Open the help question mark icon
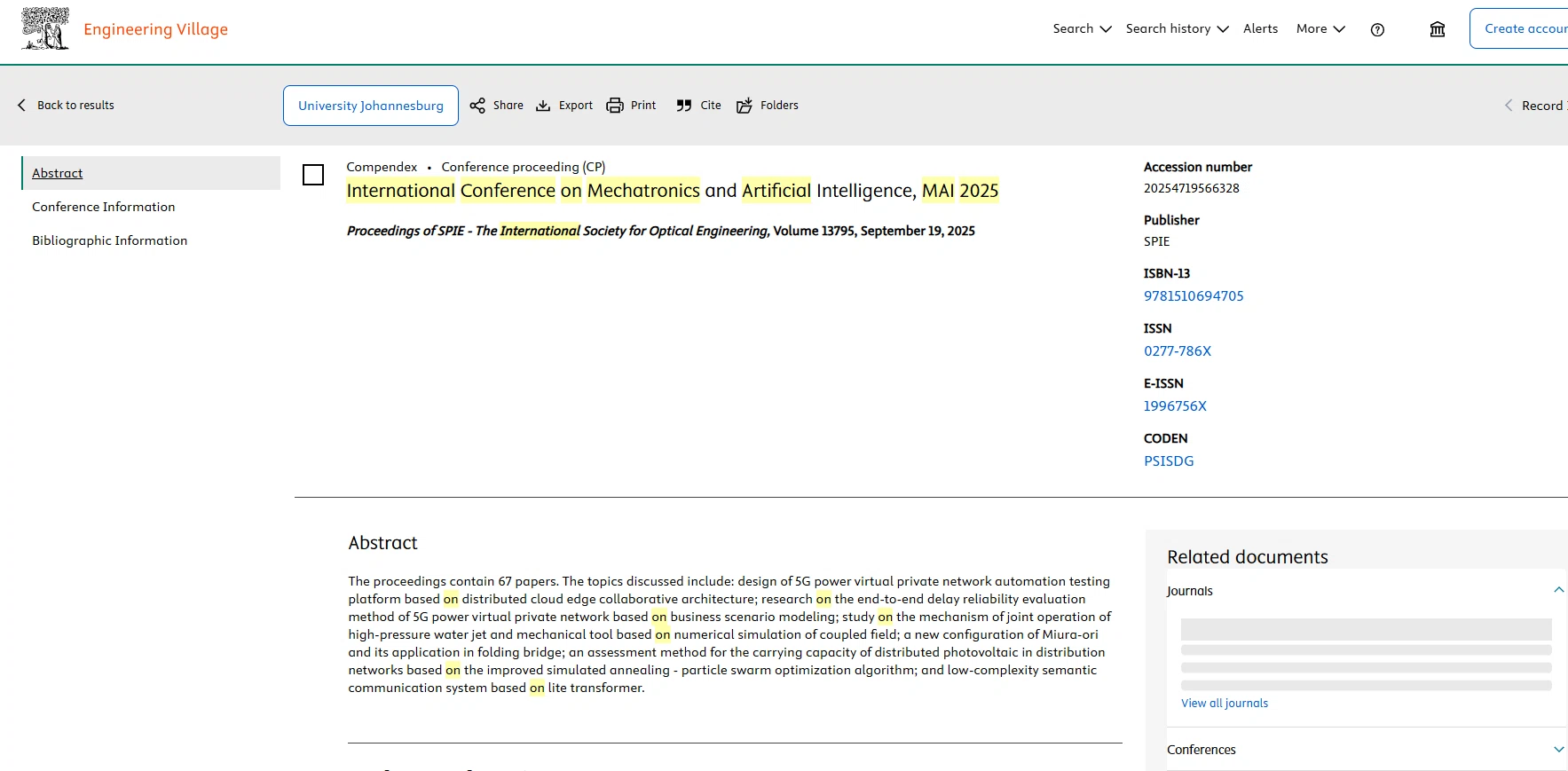Image resolution: width=1568 pixels, height=771 pixels. click(1377, 29)
